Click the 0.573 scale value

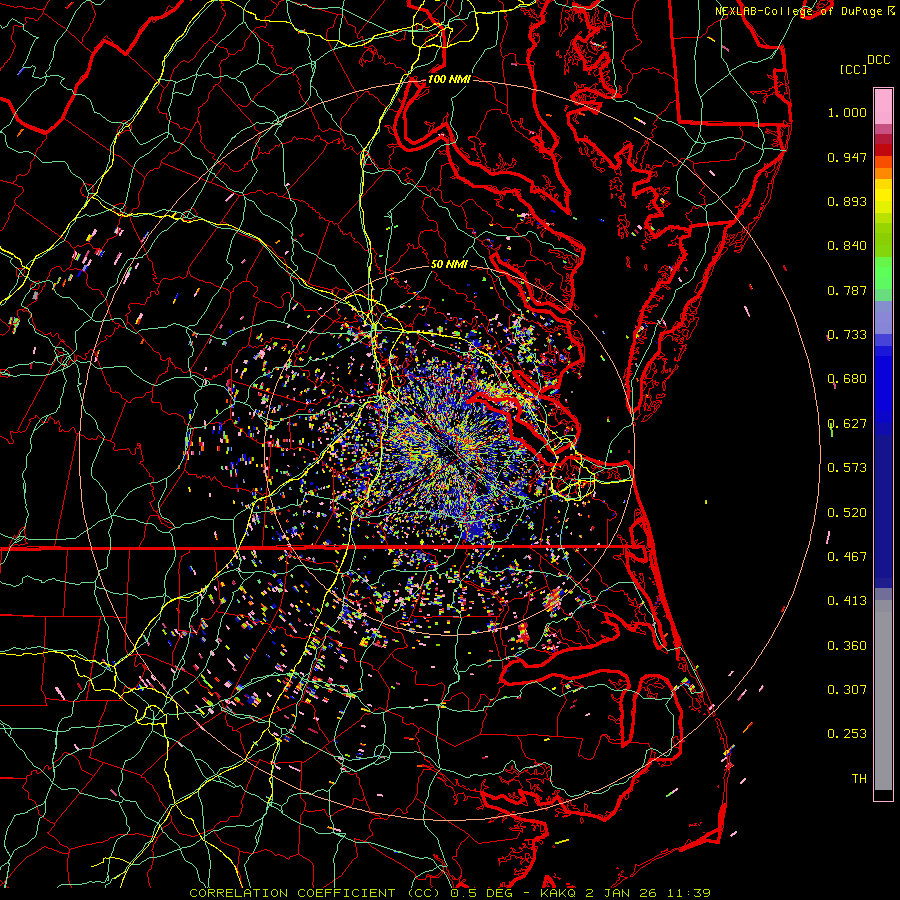pyautogui.click(x=847, y=468)
